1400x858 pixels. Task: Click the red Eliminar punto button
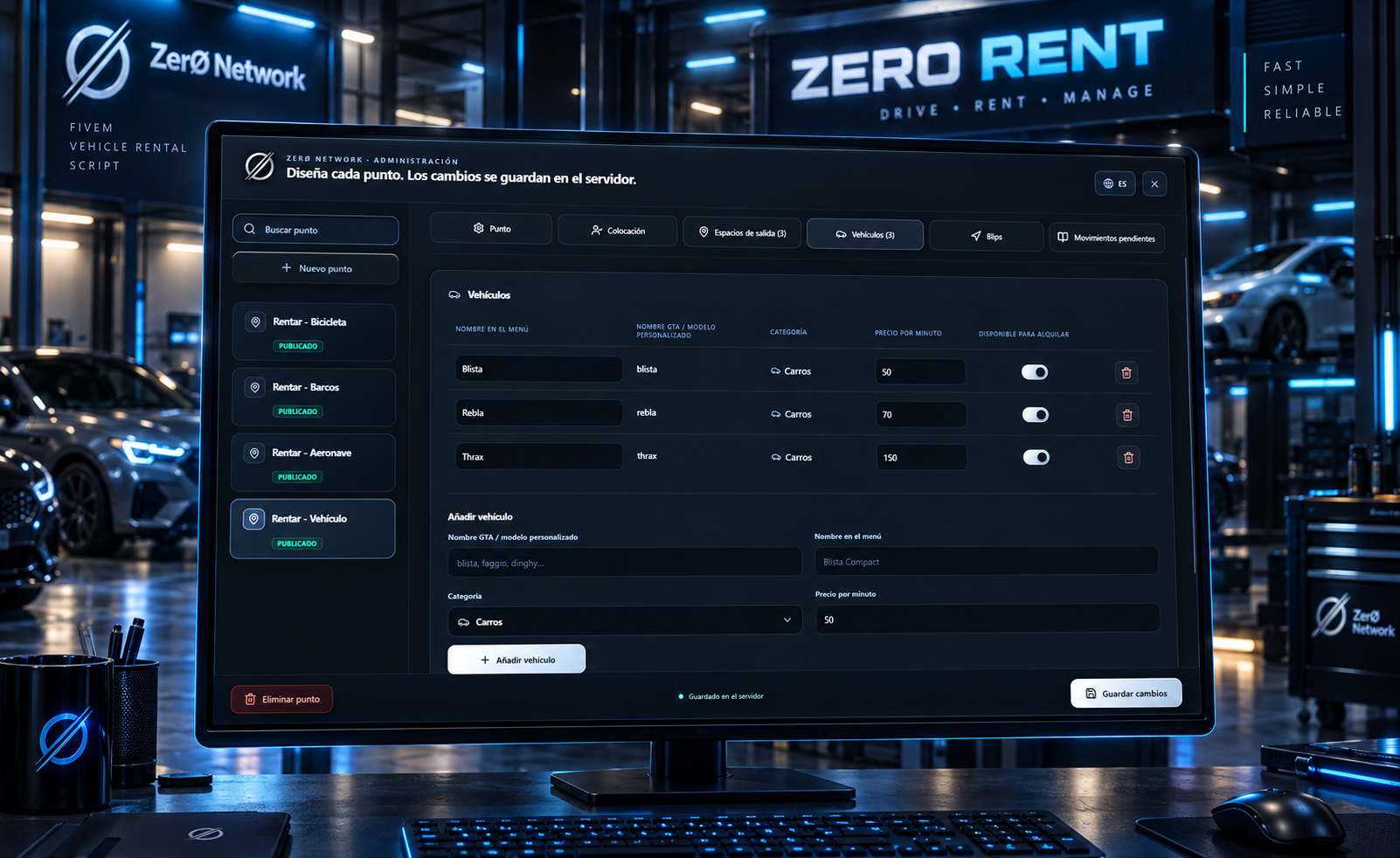[x=281, y=699]
